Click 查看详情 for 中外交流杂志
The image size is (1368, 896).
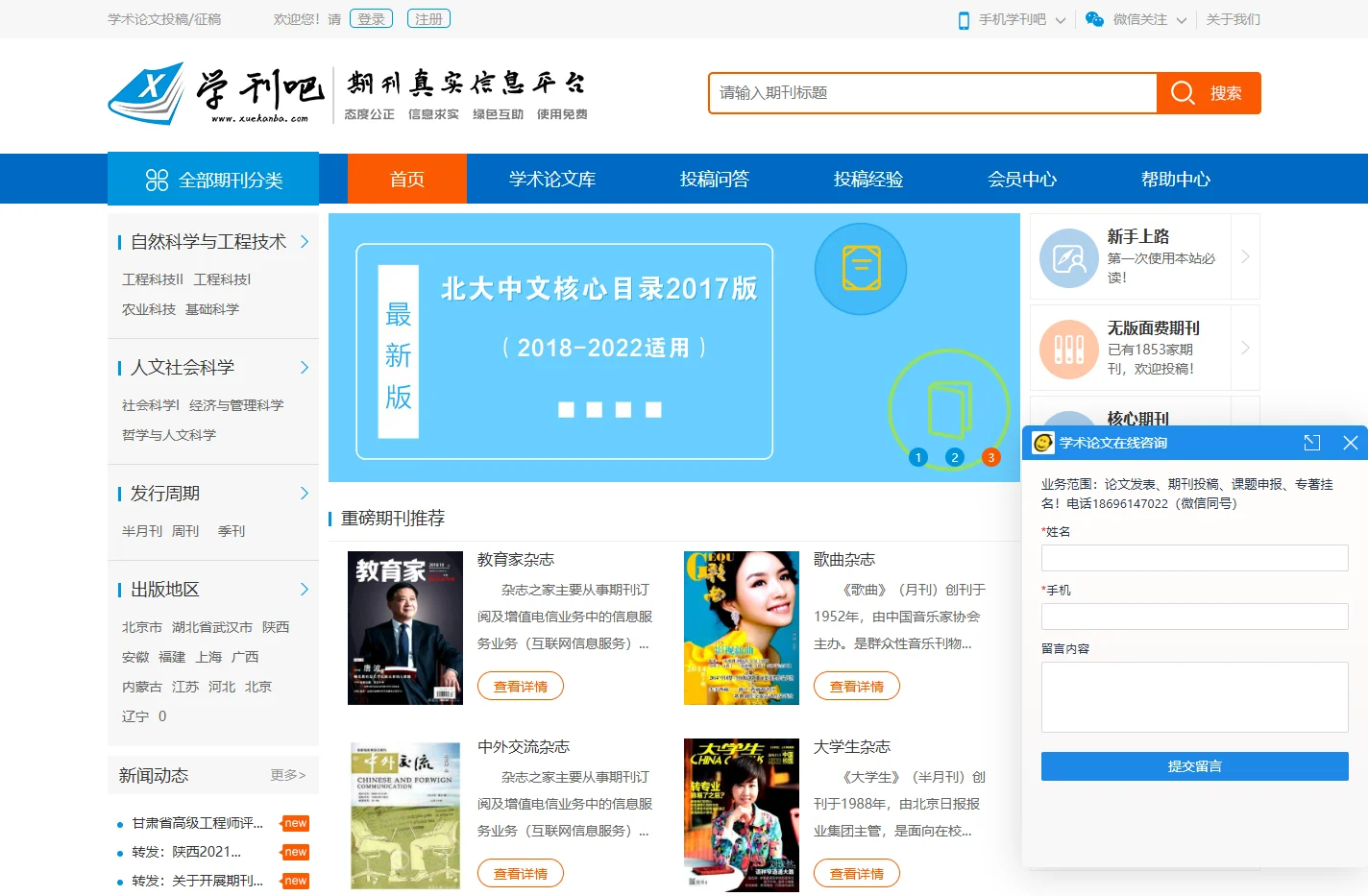pos(521,874)
